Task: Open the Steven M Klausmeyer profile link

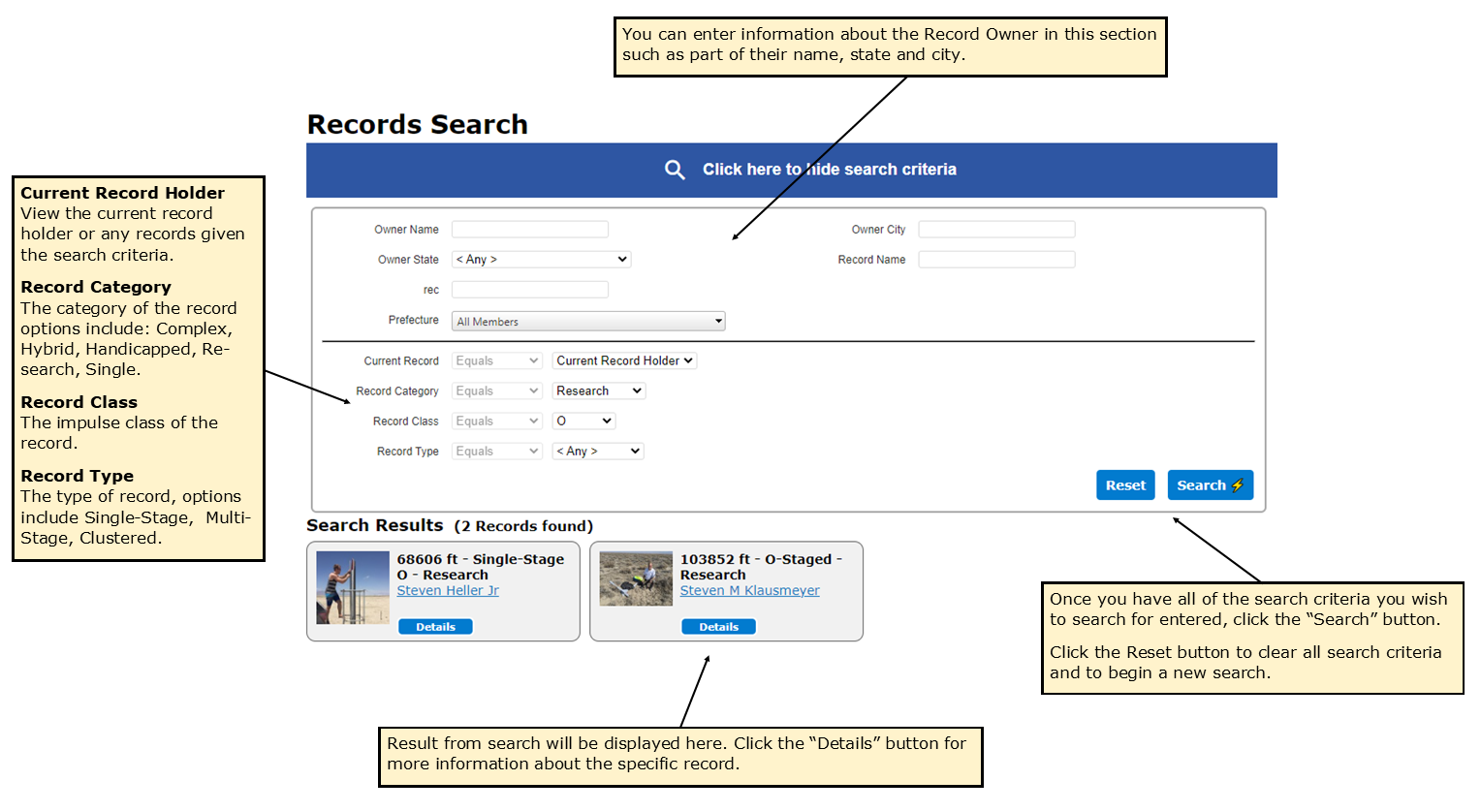Action: pyautogui.click(x=749, y=590)
